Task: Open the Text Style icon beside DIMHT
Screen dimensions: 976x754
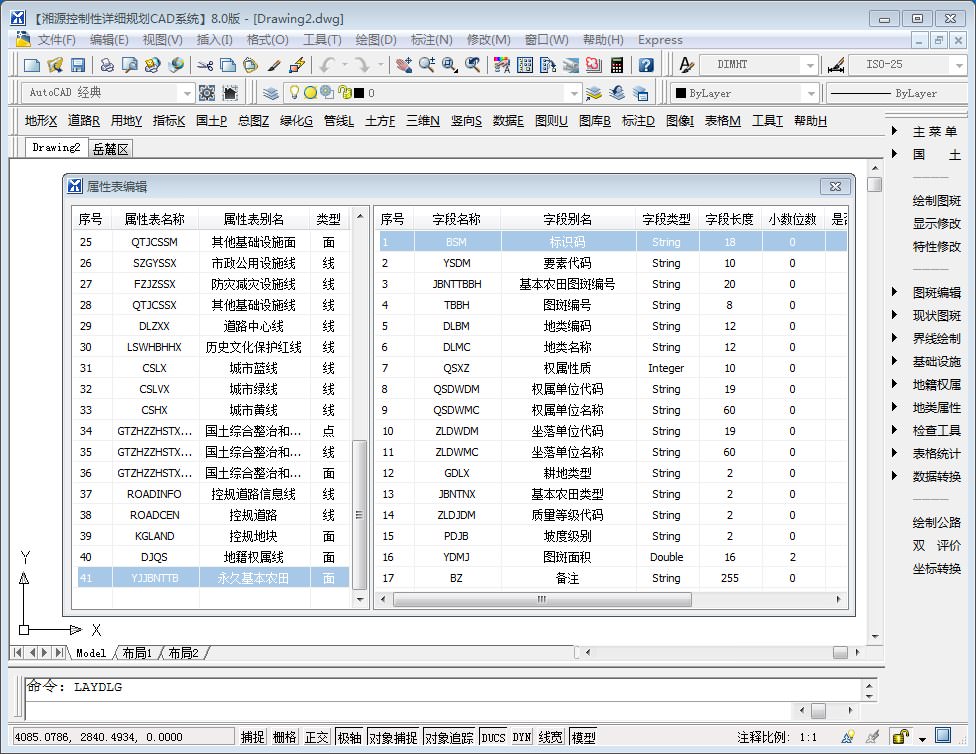Action: coord(686,65)
